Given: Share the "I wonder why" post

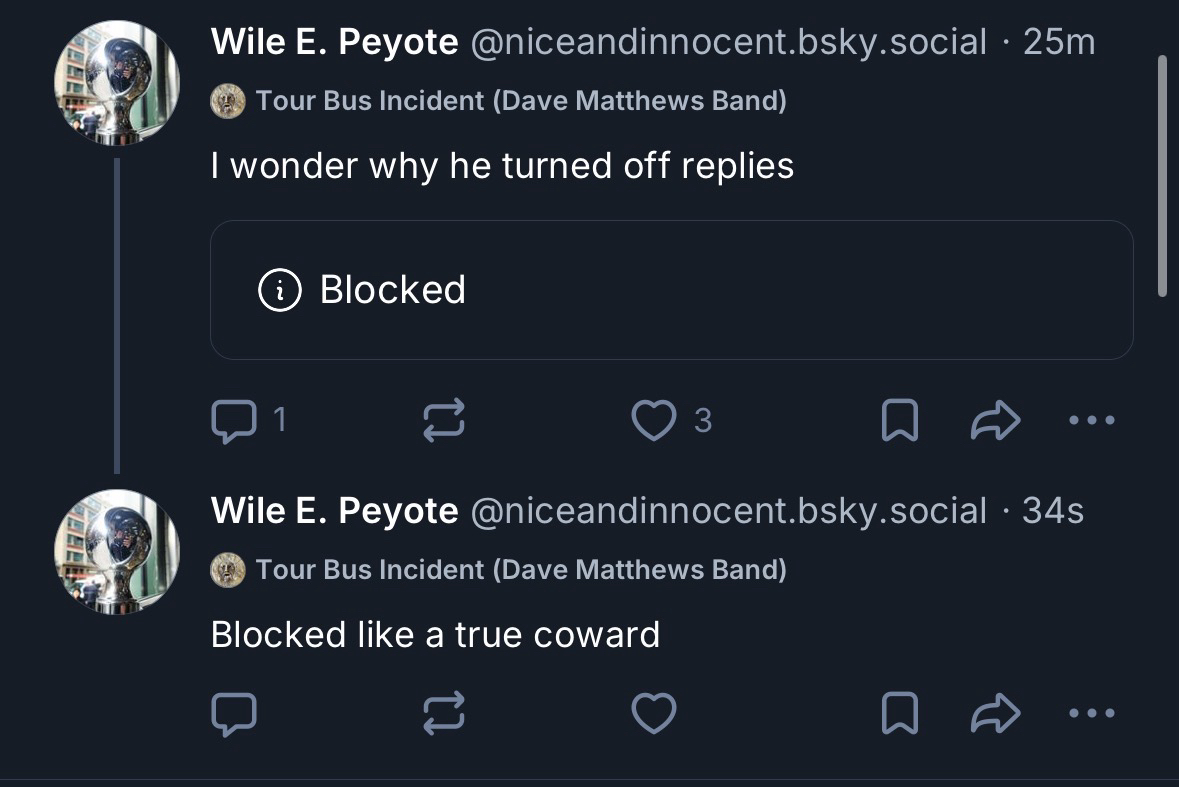Looking at the screenshot, I should tap(994, 422).
